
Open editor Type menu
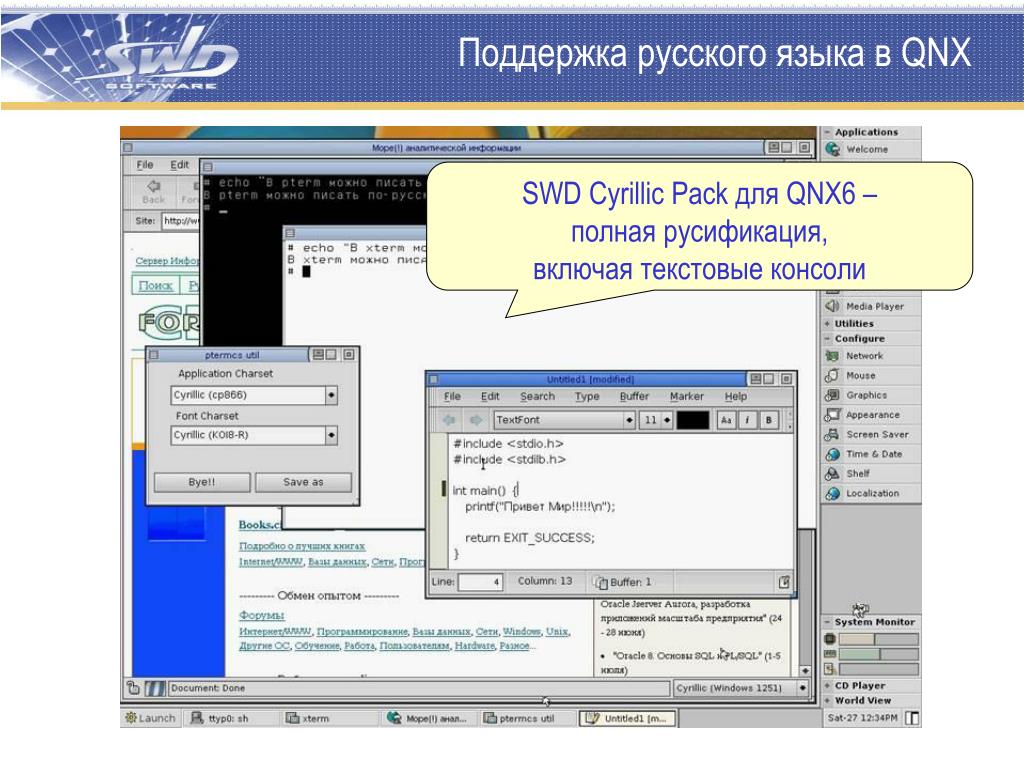(586, 396)
